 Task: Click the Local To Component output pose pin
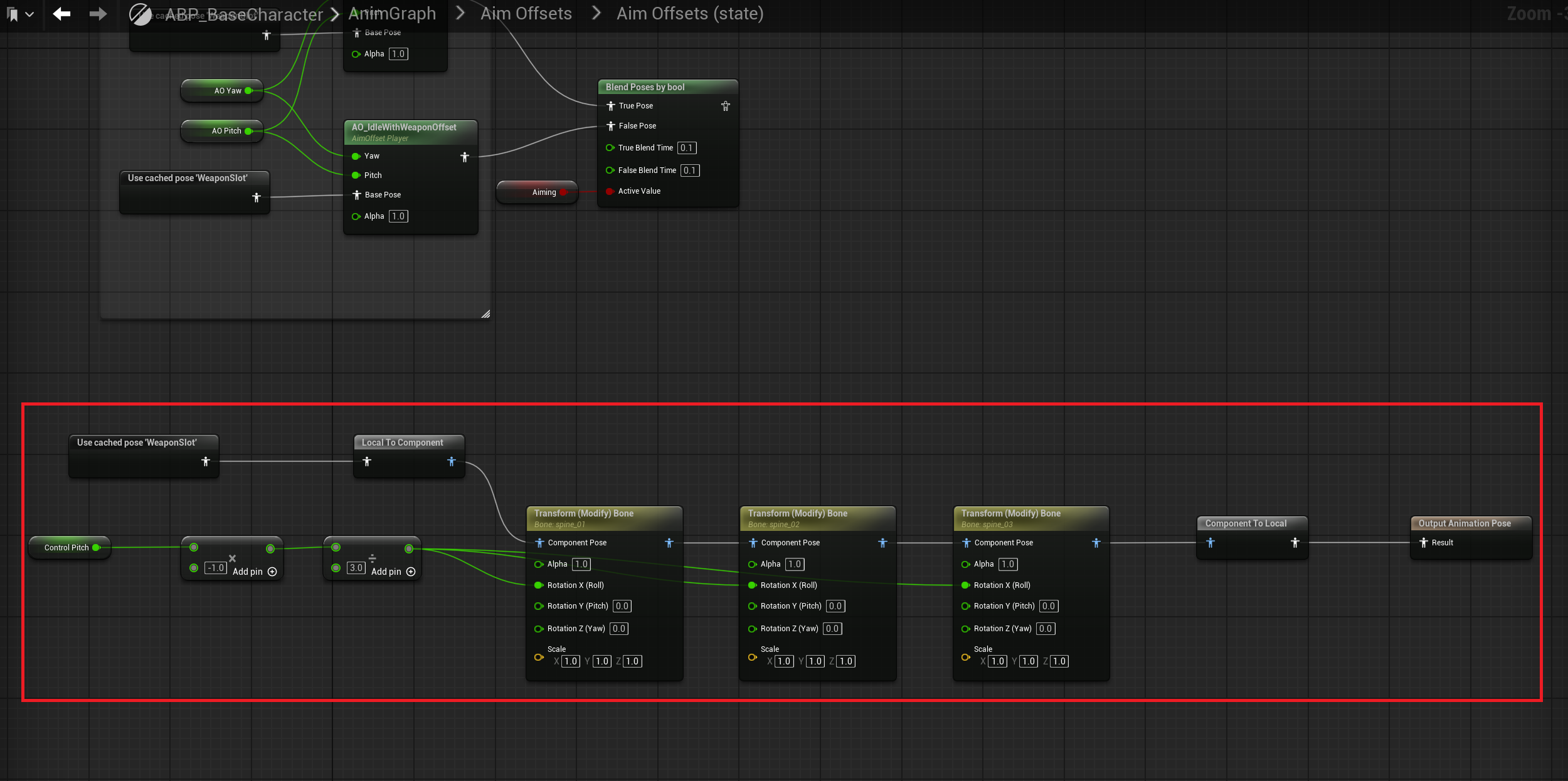coord(451,462)
